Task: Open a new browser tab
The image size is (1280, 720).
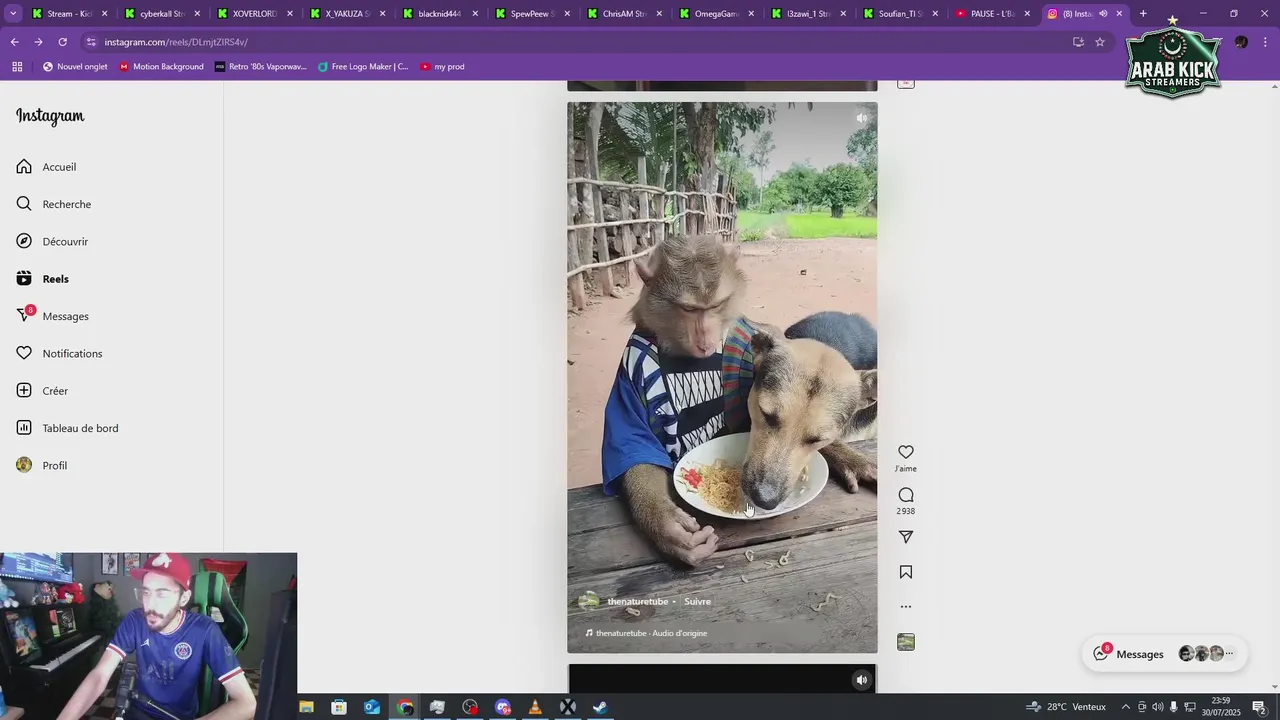Action: tap(1143, 14)
